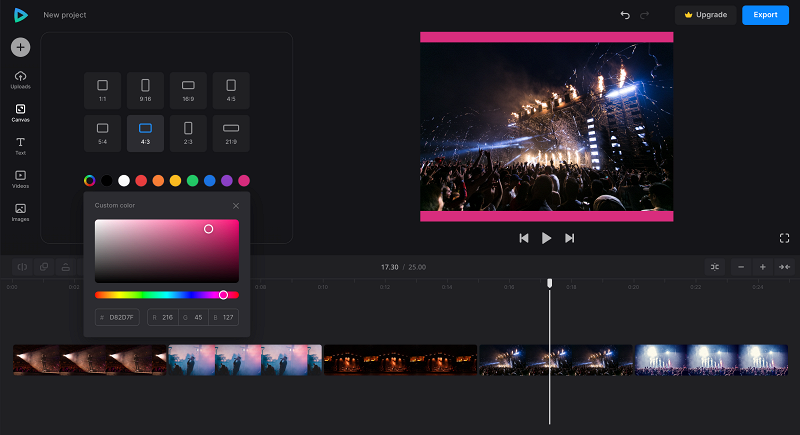Click the concert video preview canvas

[546, 126]
